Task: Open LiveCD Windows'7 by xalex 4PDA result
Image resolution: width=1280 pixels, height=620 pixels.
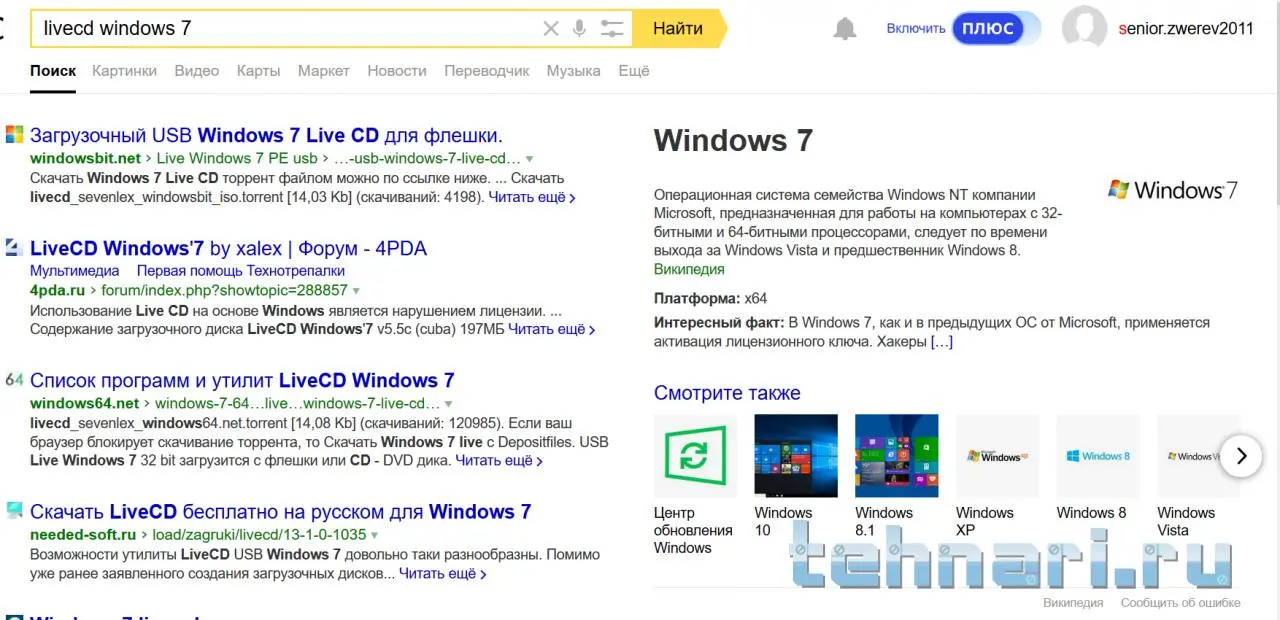Action: click(228, 248)
